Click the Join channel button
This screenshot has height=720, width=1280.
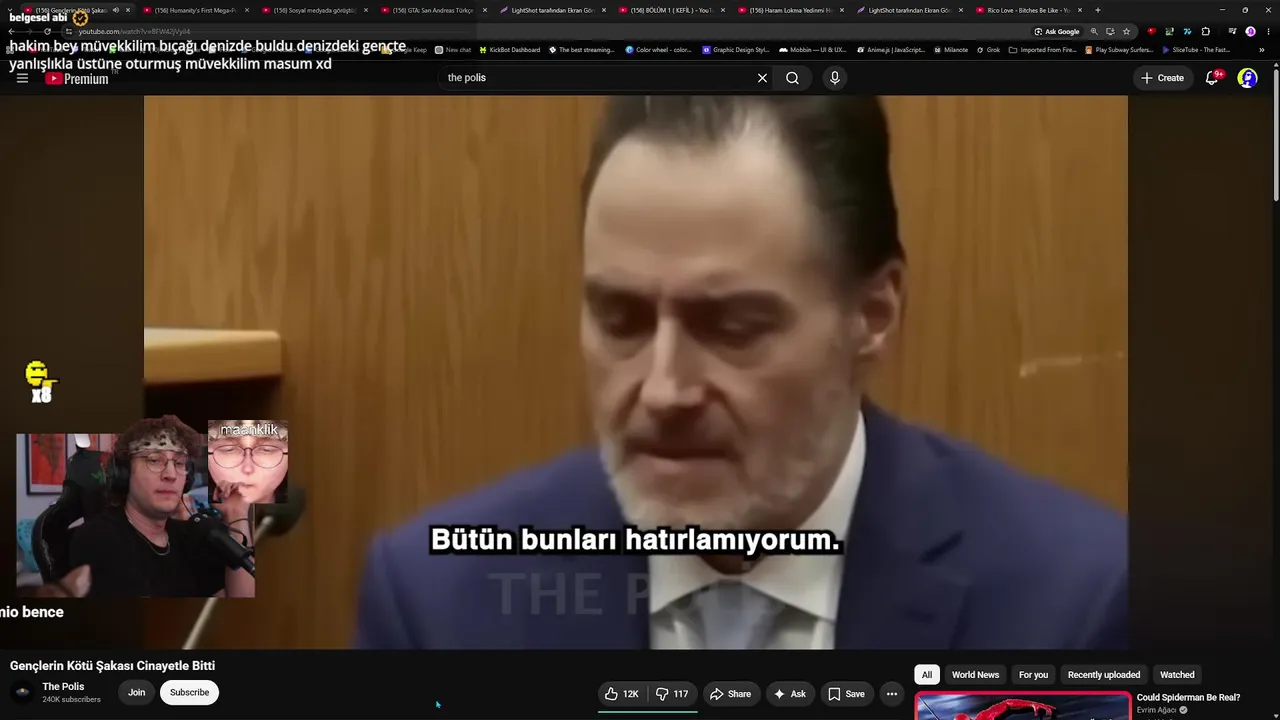[136, 692]
